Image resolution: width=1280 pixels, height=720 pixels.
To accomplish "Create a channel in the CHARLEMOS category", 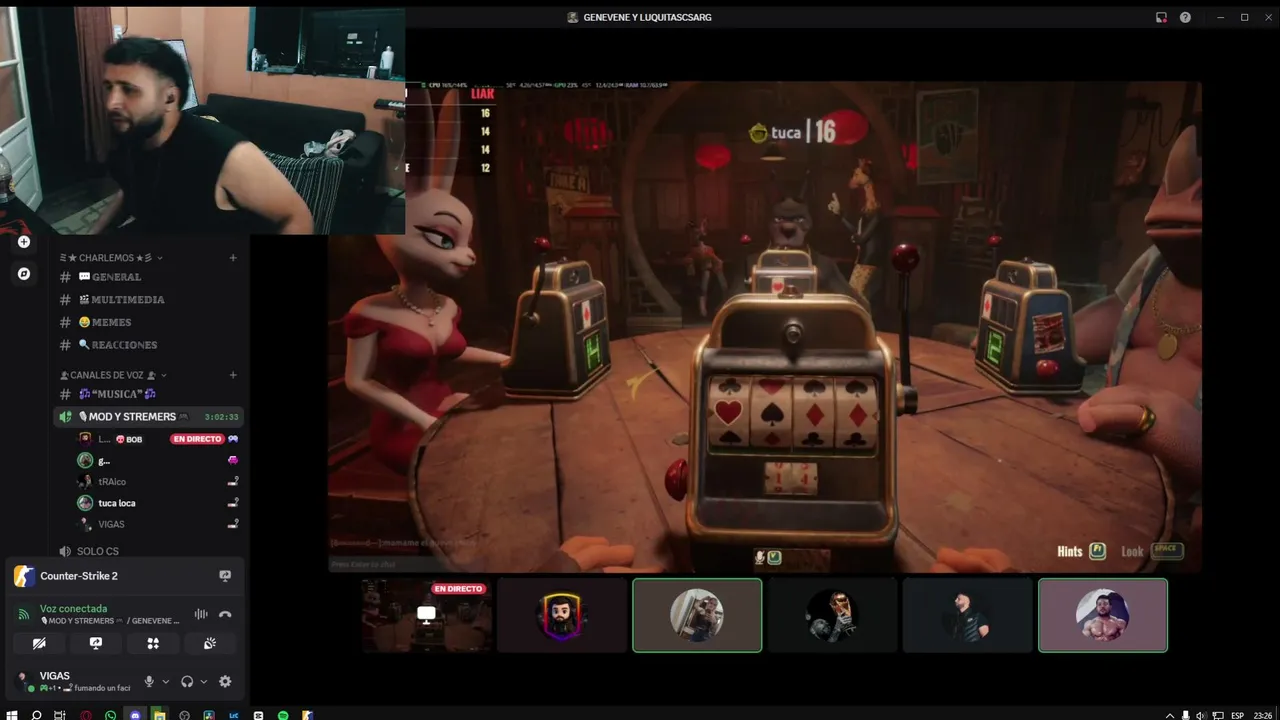I will pyautogui.click(x=233, y=257).
